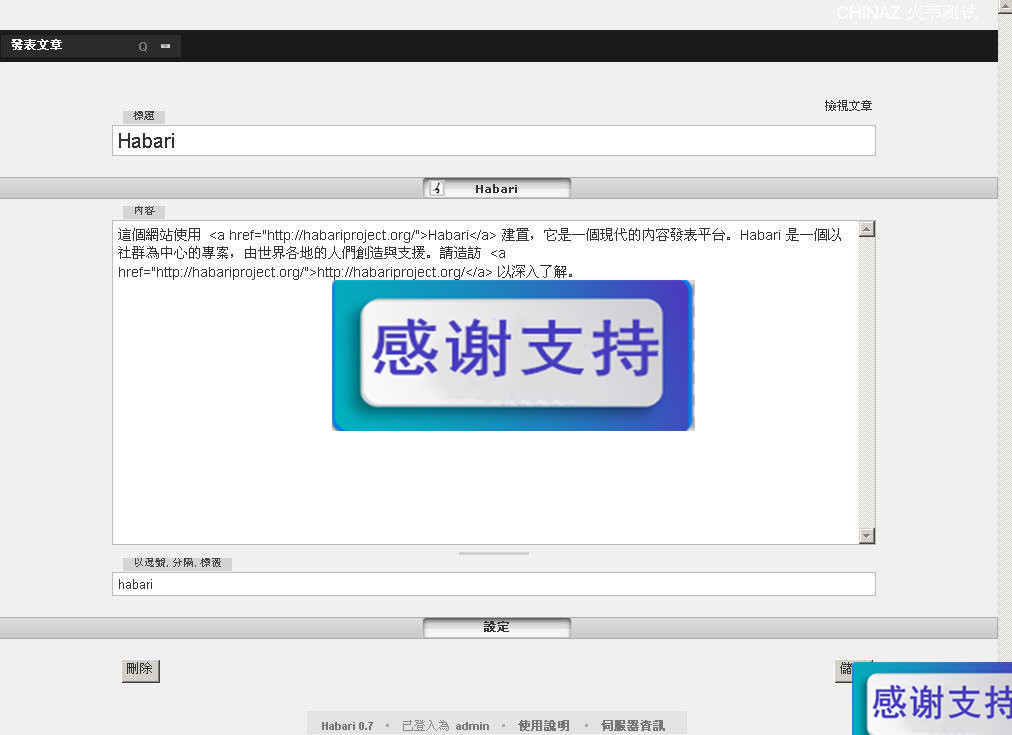The height and width of the screenshot is (735, 1012).
Task: Click the 發表文章 menu title
Action: pos(36,45)
